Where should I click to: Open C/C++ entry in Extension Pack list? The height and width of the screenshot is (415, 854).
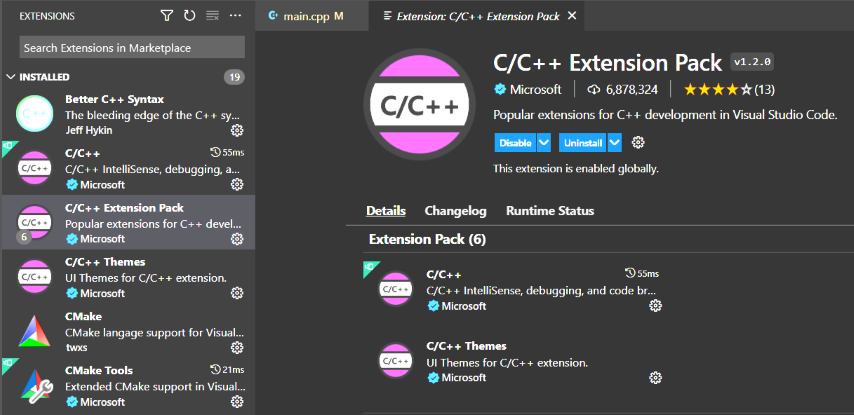coord(512,290)
